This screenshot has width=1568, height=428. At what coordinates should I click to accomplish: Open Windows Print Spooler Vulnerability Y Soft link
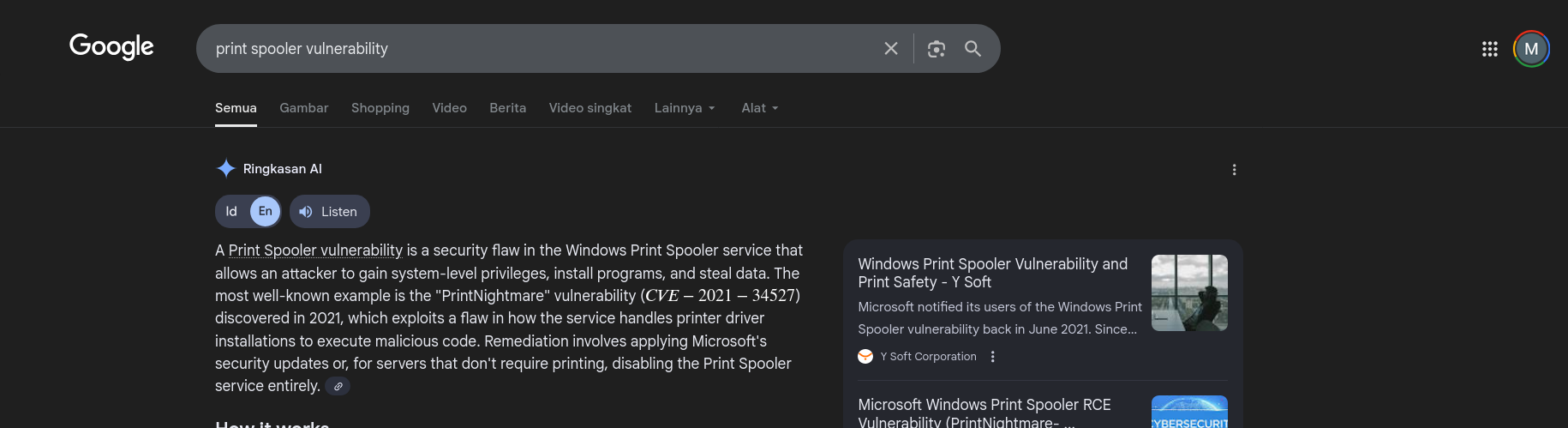click(993, 273)
